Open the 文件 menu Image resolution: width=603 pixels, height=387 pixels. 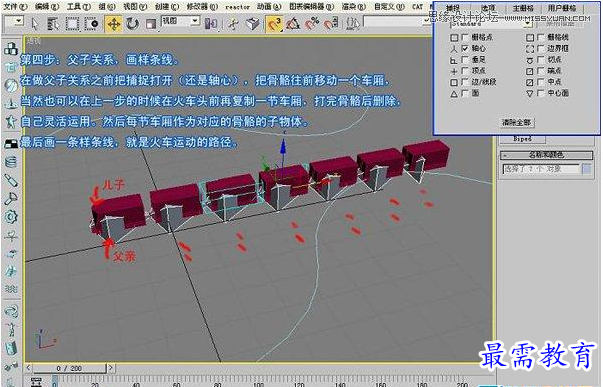pos(15,7)
